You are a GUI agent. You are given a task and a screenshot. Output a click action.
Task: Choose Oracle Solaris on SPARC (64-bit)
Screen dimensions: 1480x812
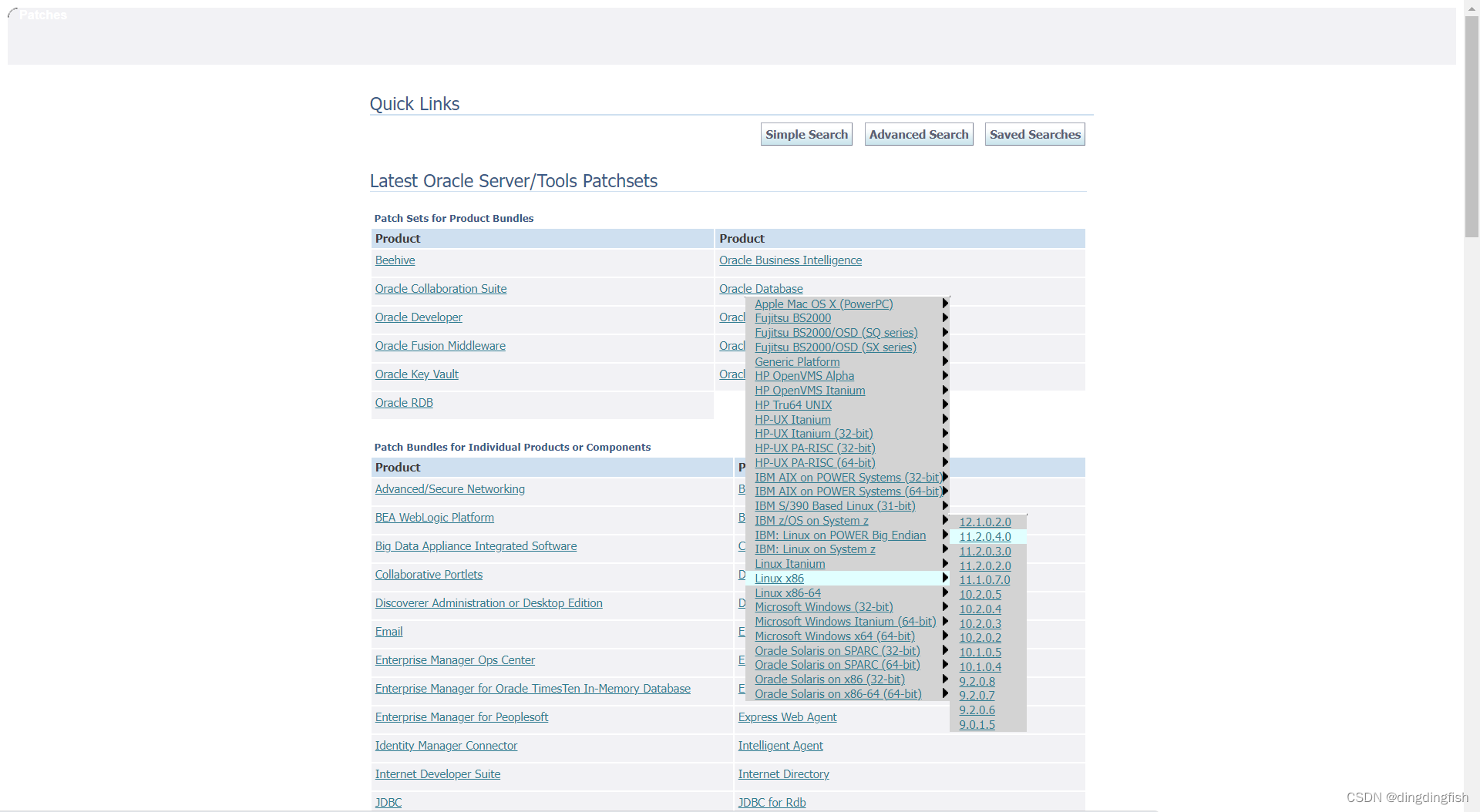pos(837,665)
